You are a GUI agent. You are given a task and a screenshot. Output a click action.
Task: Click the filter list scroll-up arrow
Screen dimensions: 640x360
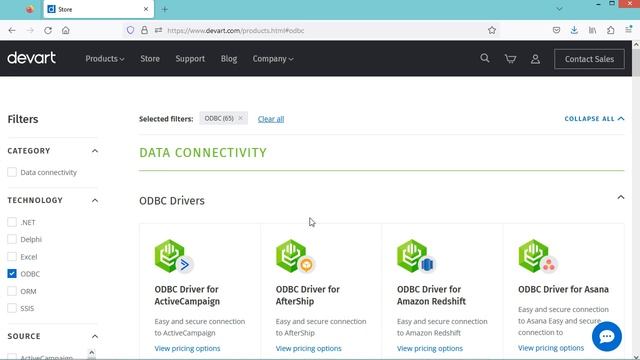pos(91,352)
